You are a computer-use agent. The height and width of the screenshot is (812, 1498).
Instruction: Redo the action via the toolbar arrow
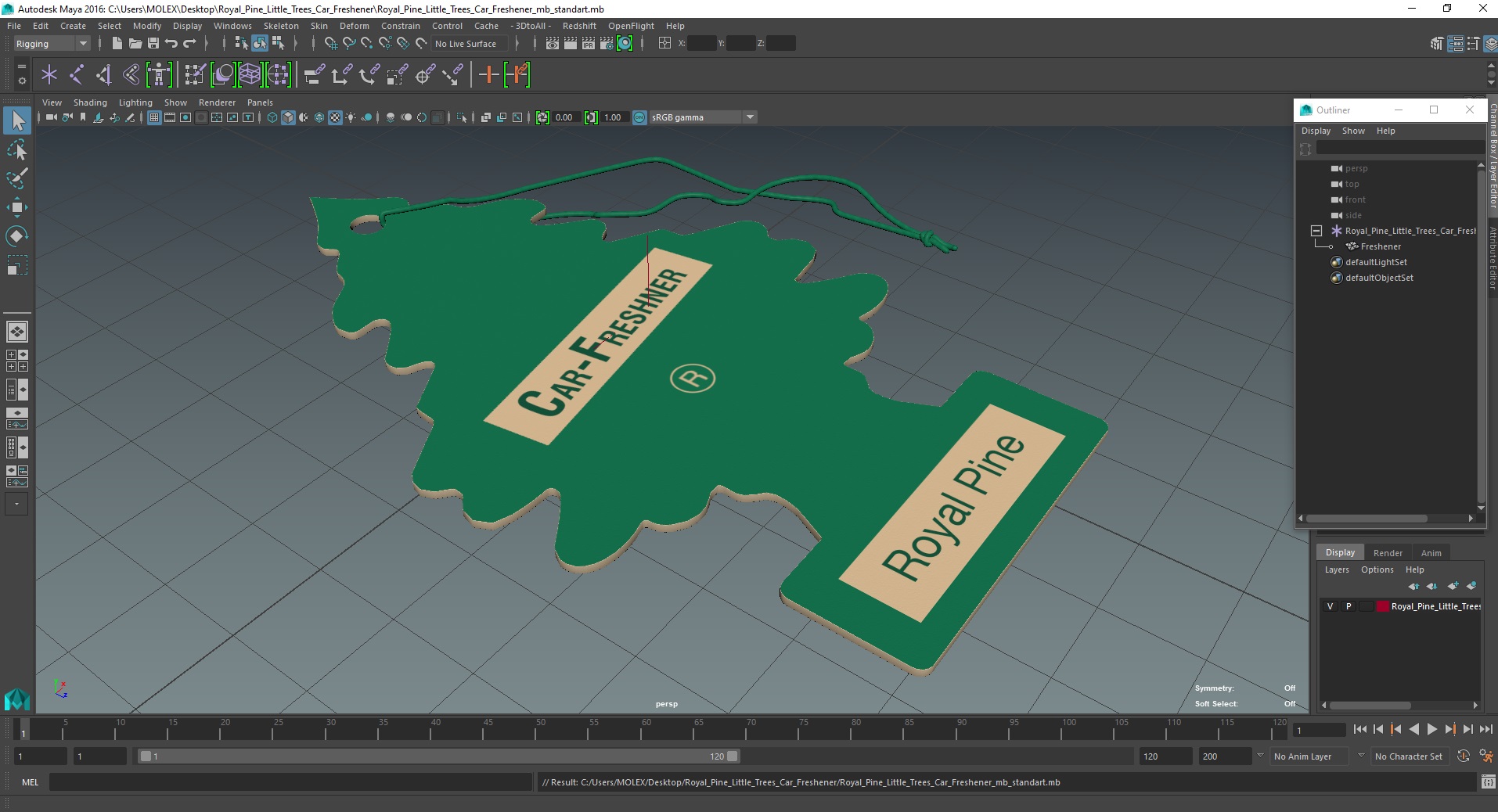(x=189, y=44)
